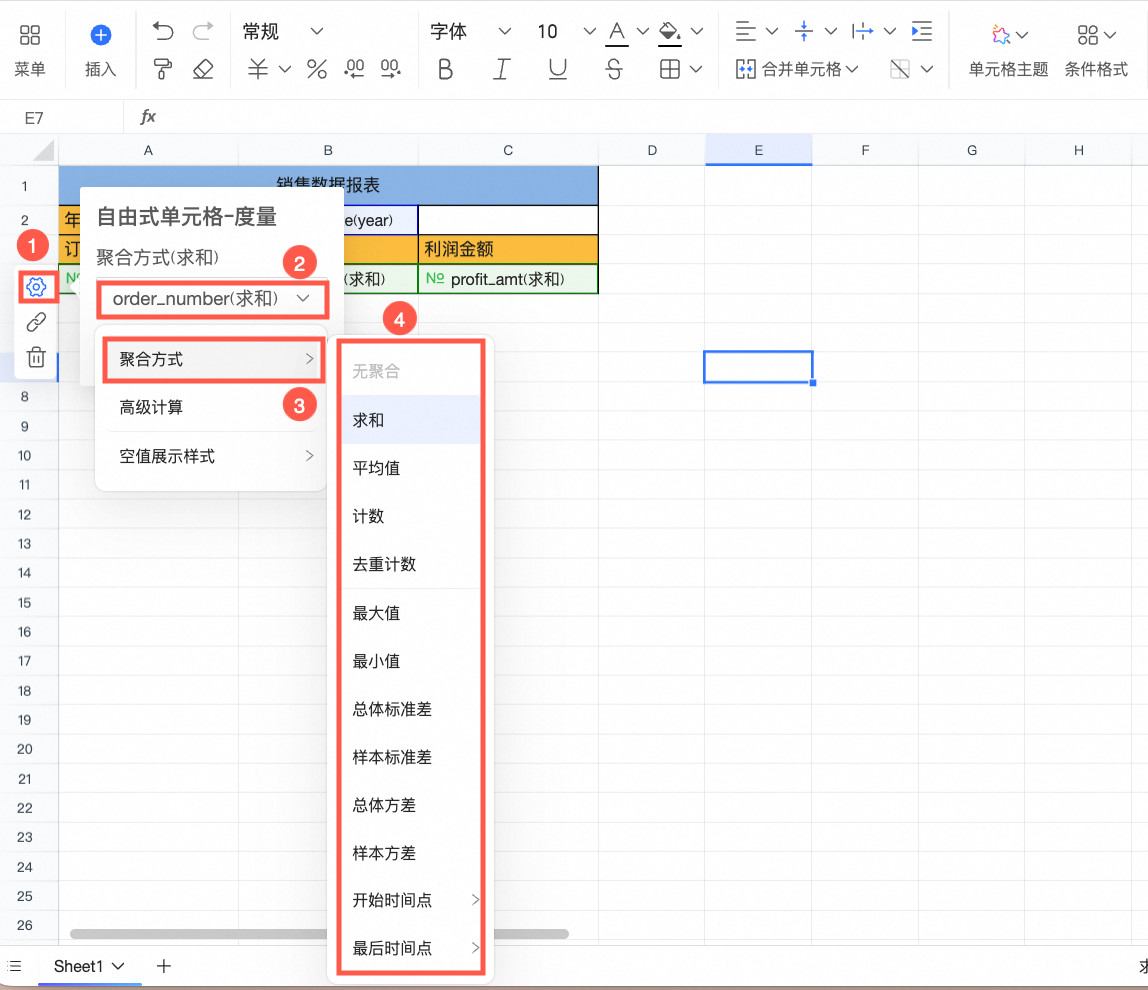Click the cell borders icon

(x=669, y=69)
